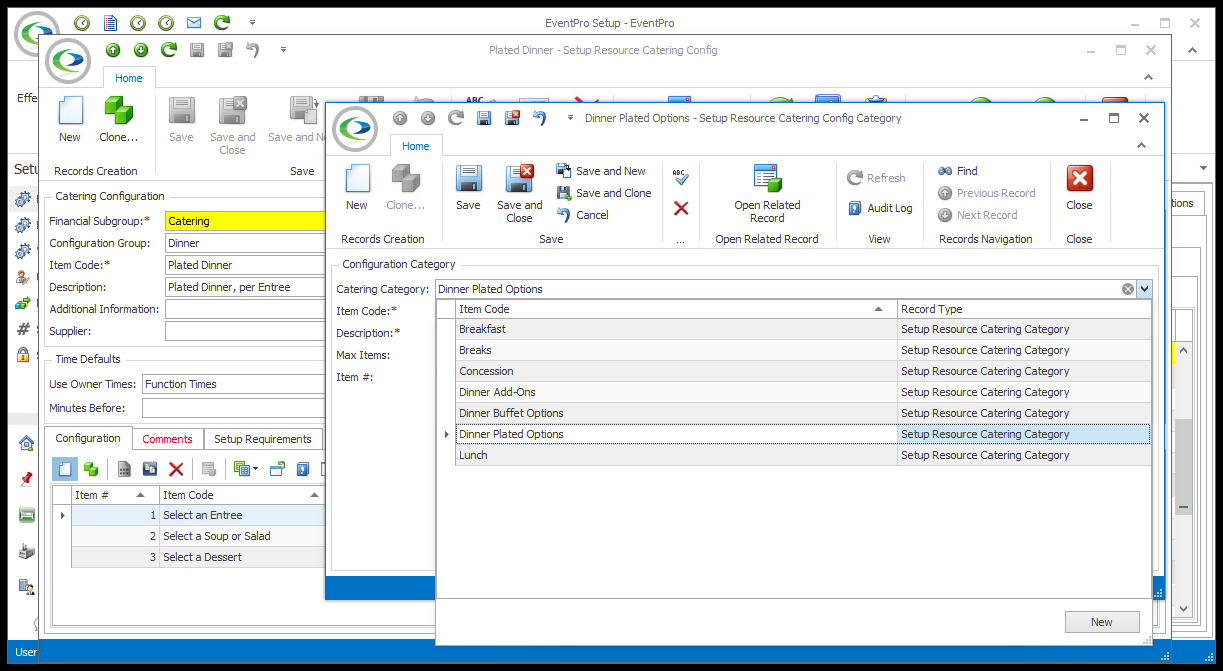Select Lunch in the category list

click(x=803, y=455)
